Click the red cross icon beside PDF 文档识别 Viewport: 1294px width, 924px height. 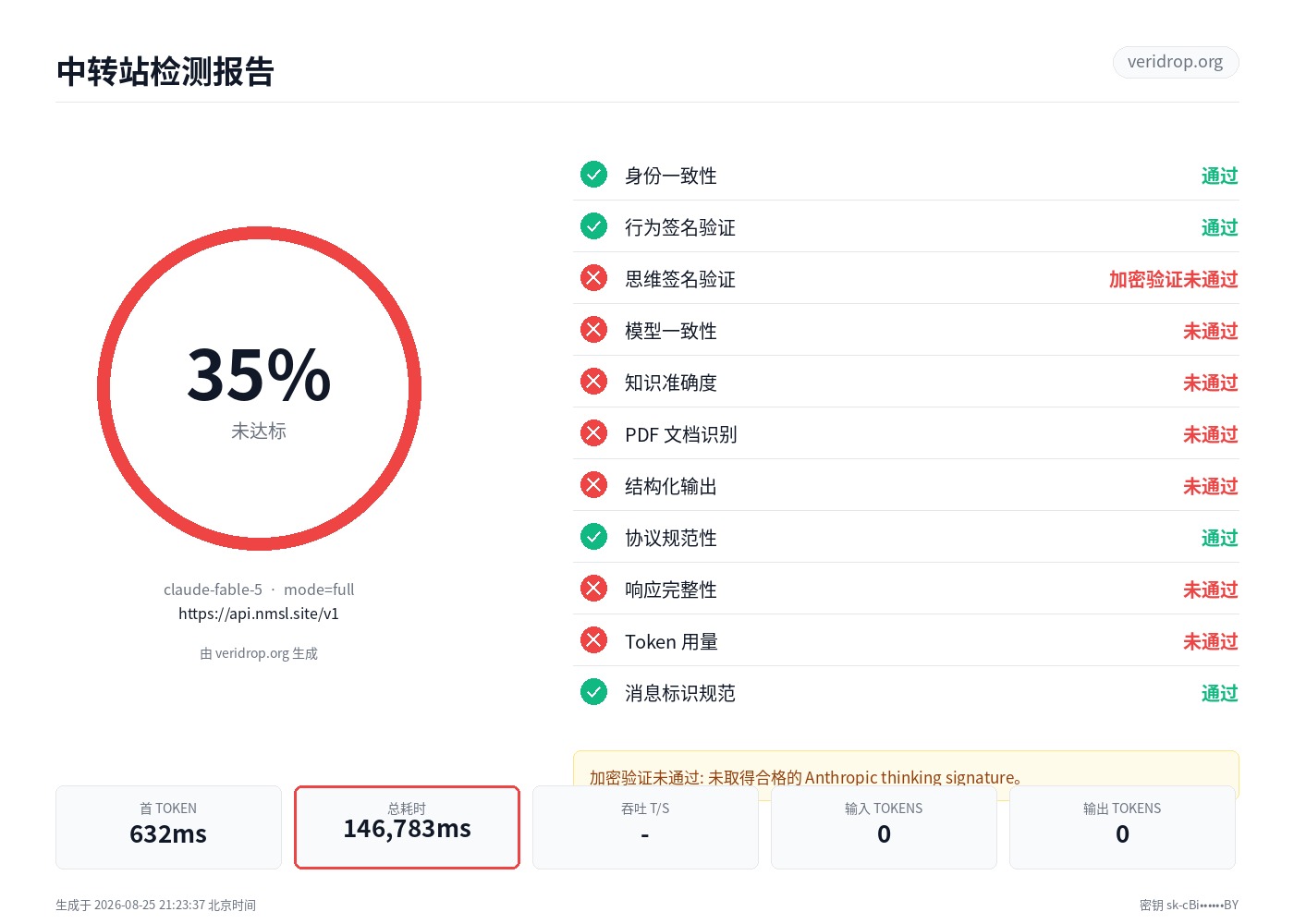(x=593, y=433)
